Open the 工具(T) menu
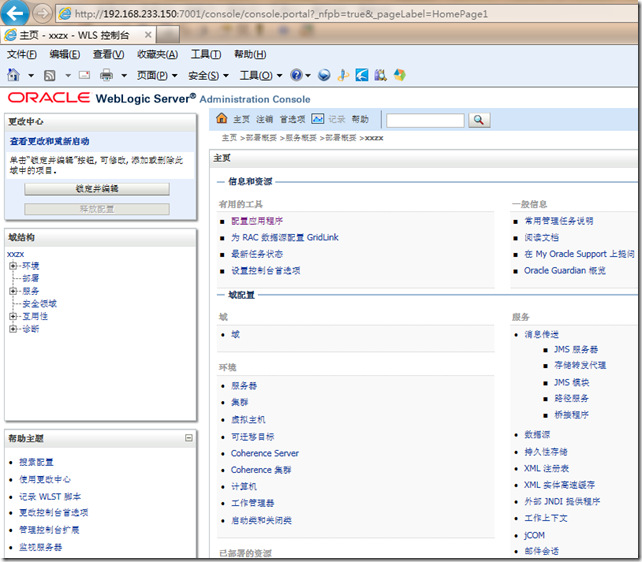Viewport: 642px width, 562px height. tap(206, 54)
